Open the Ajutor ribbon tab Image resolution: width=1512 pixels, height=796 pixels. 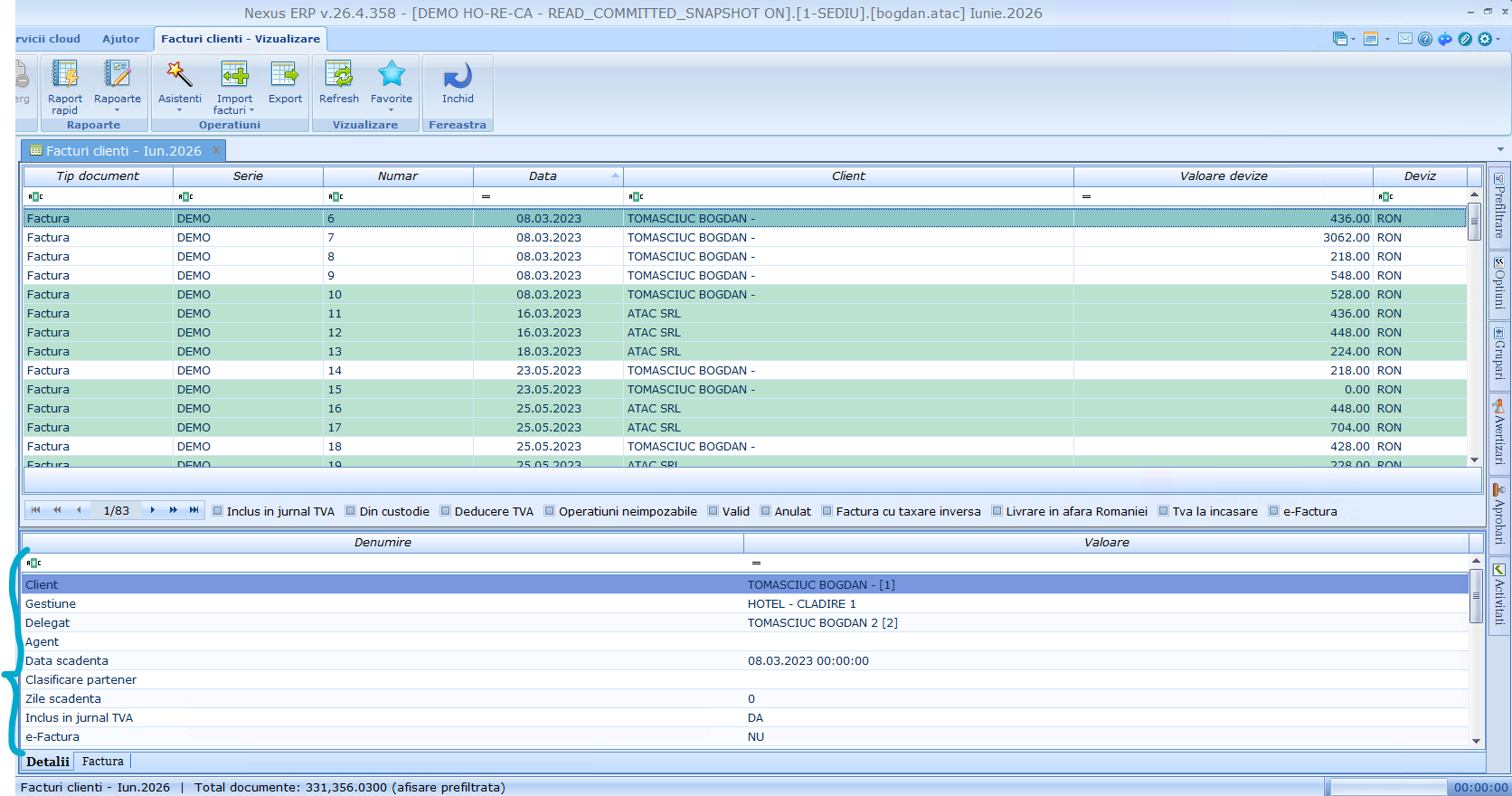(120, 39)
